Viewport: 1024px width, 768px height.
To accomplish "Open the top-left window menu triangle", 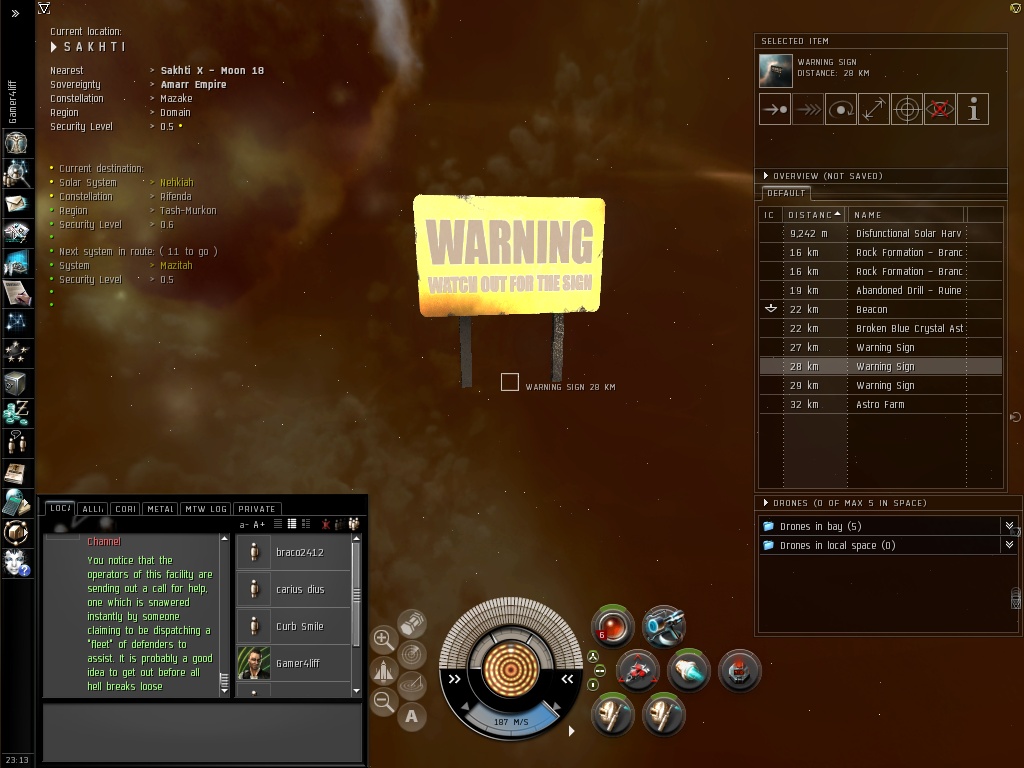I will 44,8.
